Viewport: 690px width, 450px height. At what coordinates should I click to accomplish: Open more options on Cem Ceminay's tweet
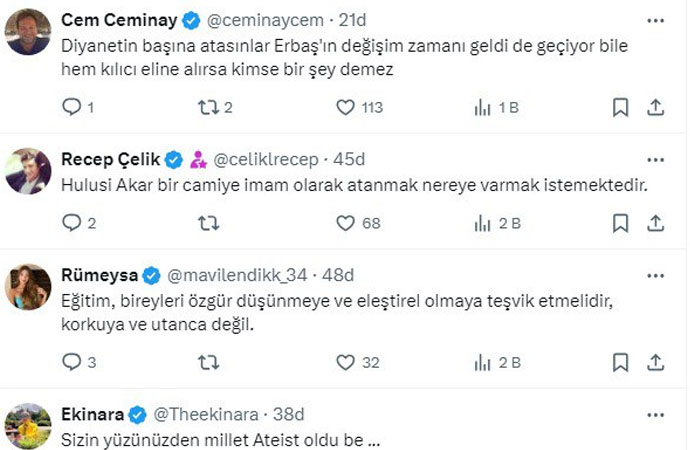pyautogui.click(x=655, y=21)
